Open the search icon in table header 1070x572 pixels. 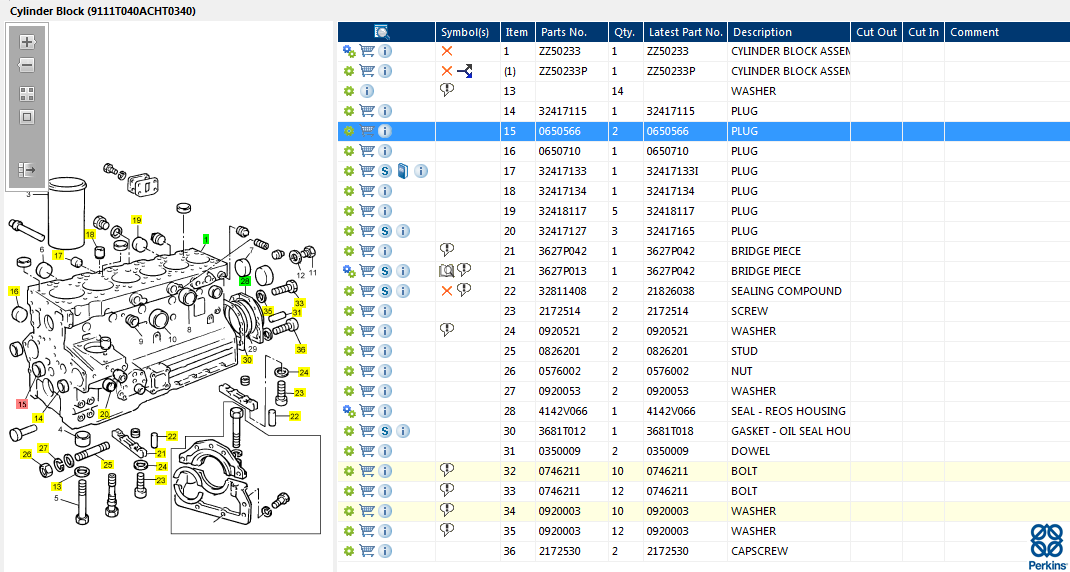point(382,32)
